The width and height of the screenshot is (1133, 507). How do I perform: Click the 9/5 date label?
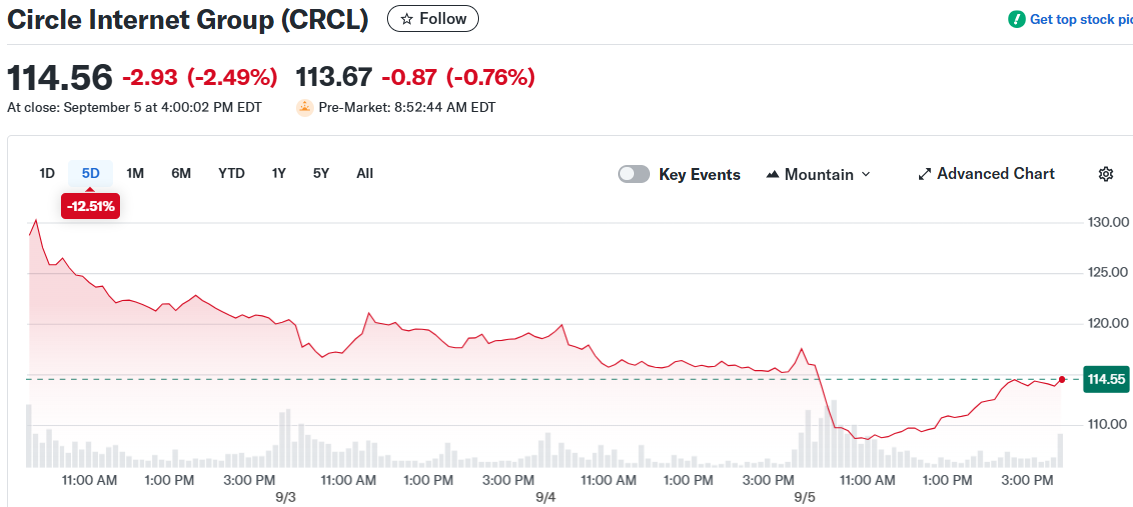[804, 497]
